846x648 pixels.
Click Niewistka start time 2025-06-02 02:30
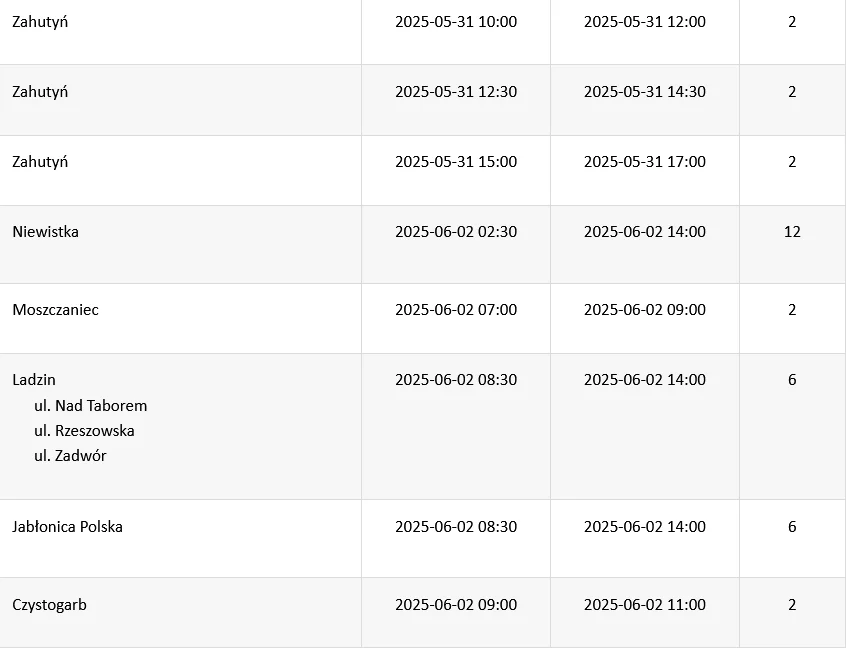(x=456, y=231)
